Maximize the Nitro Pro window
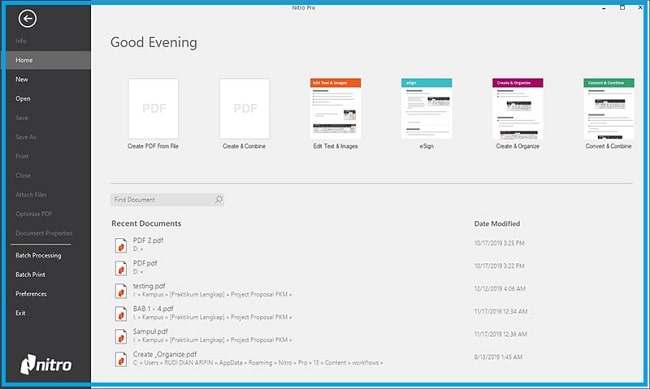This screenshot has height=389, width=650. 622,8
